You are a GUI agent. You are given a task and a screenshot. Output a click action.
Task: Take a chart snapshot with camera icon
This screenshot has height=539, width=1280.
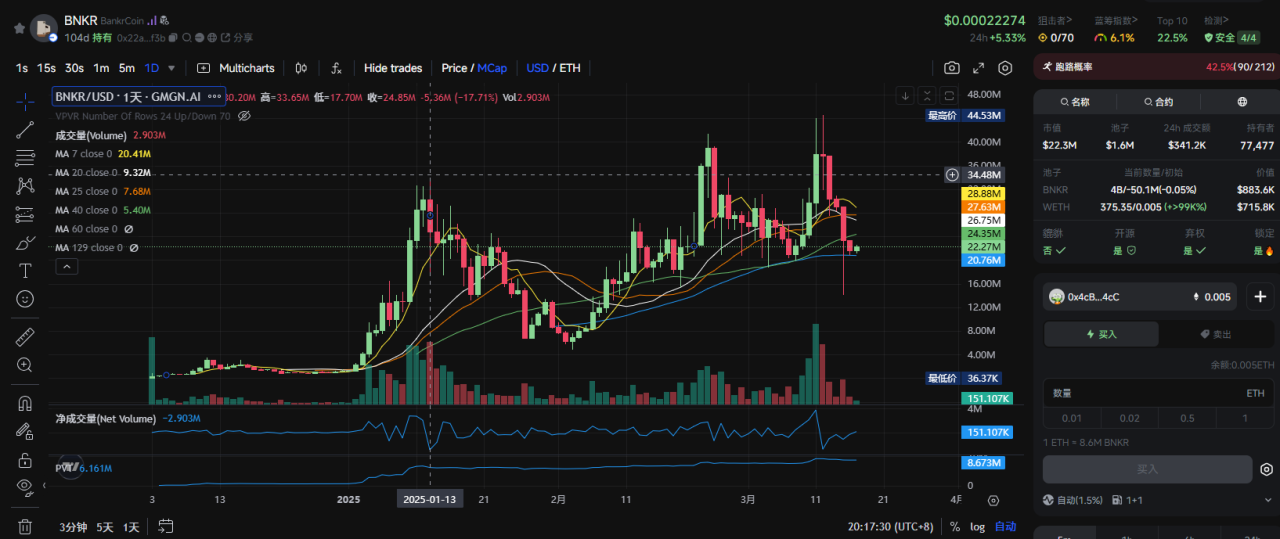[952, 68]
